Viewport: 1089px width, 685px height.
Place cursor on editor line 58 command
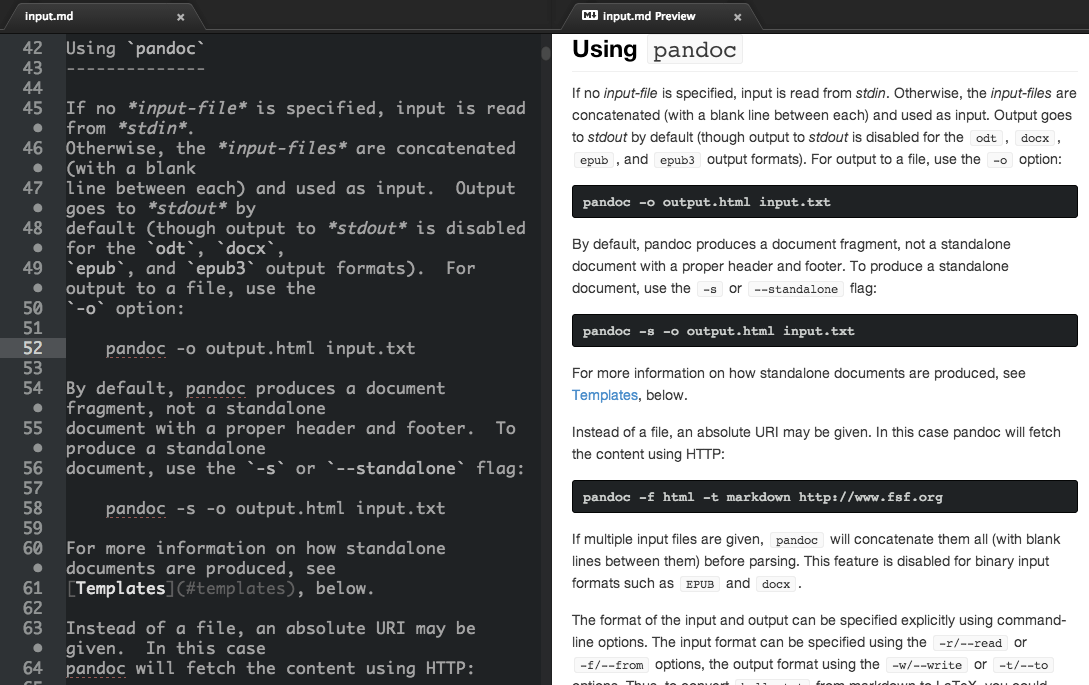pyautogui.click(x=275, y=509)
